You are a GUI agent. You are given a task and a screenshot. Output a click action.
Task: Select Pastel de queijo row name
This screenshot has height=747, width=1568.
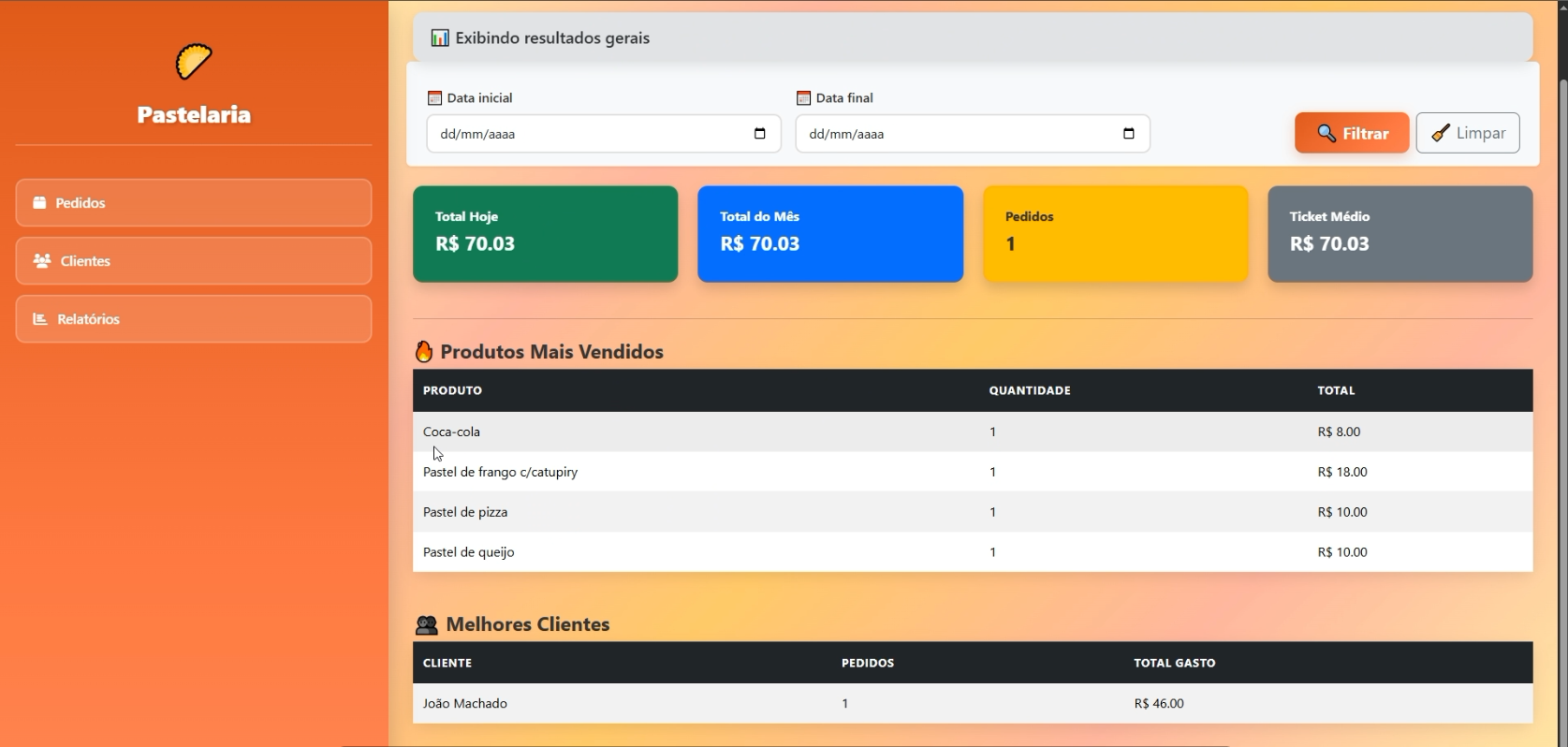click(468, 552)
